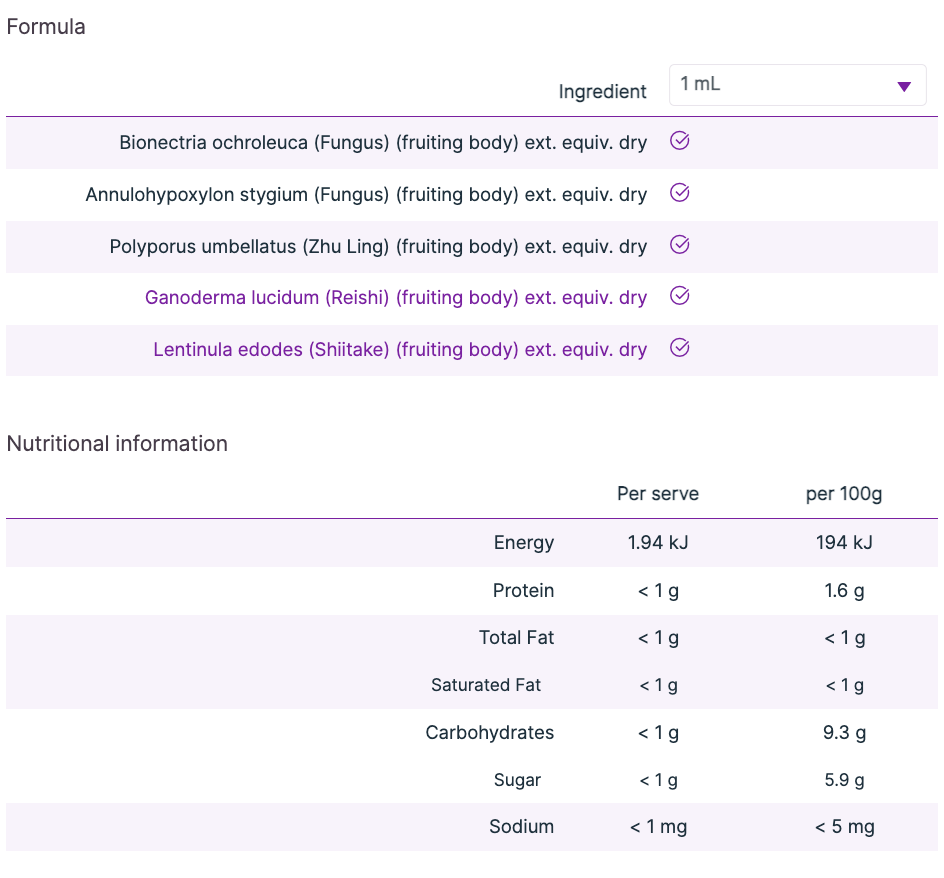Open the 1 mL serving size dropdown

point(796,85)
